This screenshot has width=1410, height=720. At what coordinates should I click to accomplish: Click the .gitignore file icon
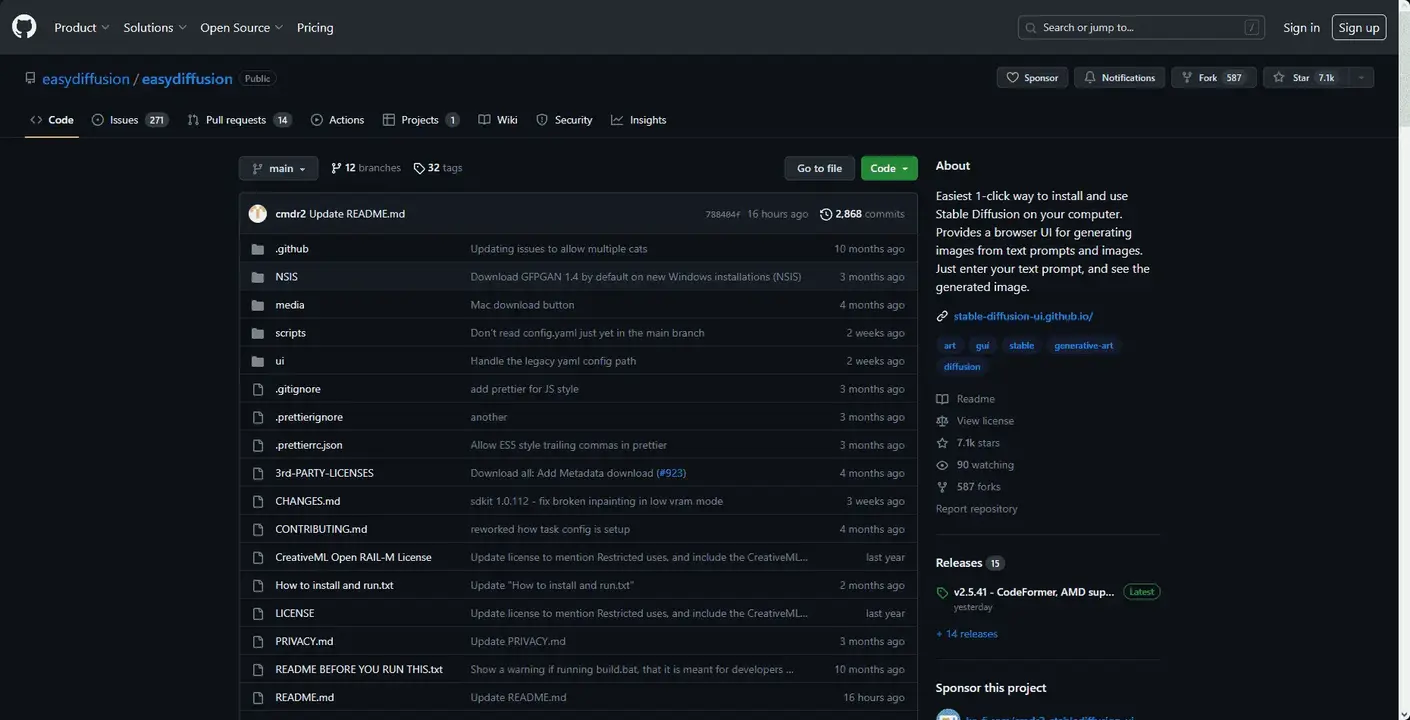click(x=258, y=389)
